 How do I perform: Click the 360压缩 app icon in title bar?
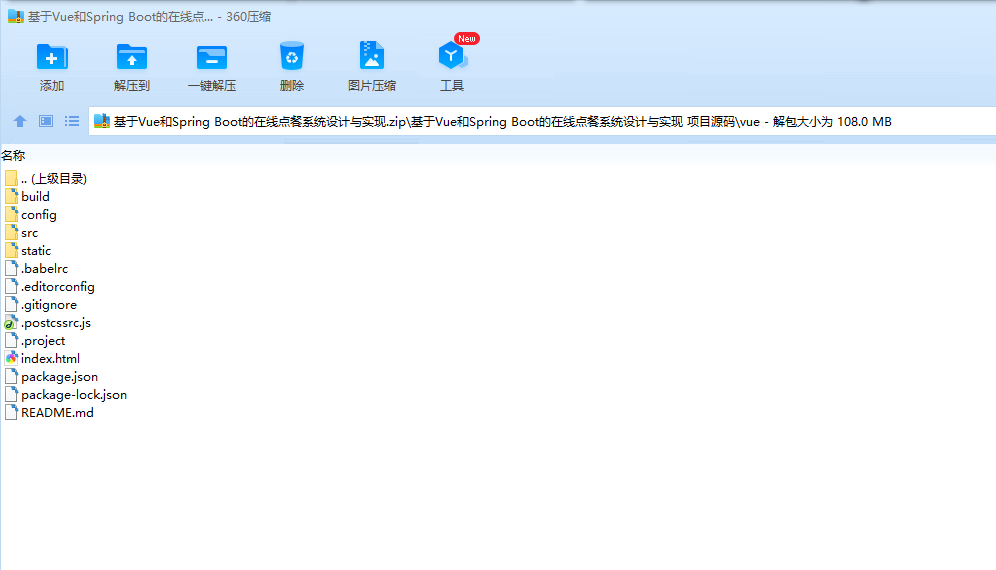pos(15,17)
